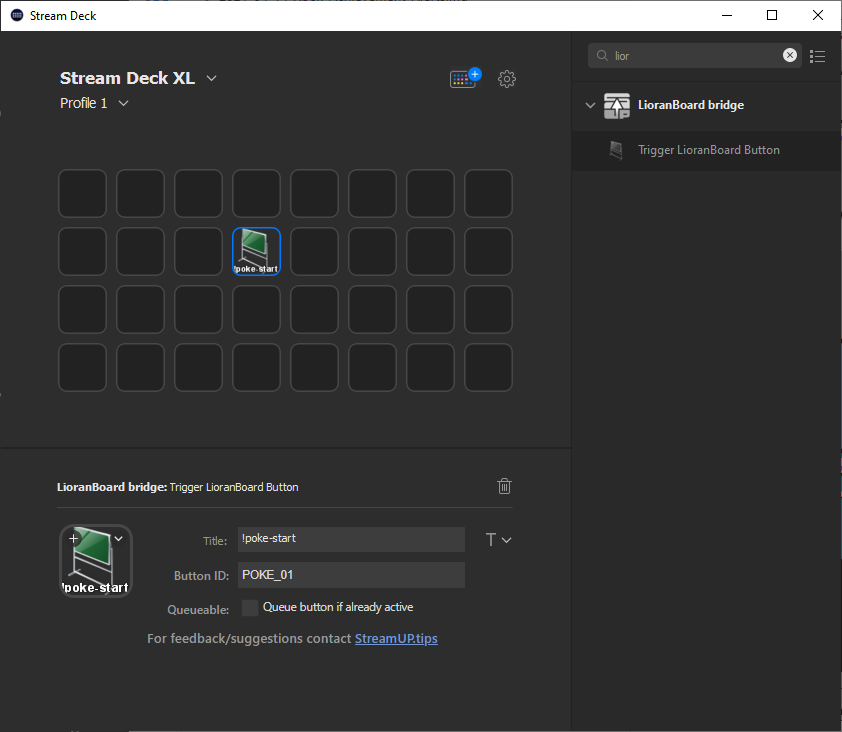
Task: Click the Title input field
Action: tap(351, 539)
